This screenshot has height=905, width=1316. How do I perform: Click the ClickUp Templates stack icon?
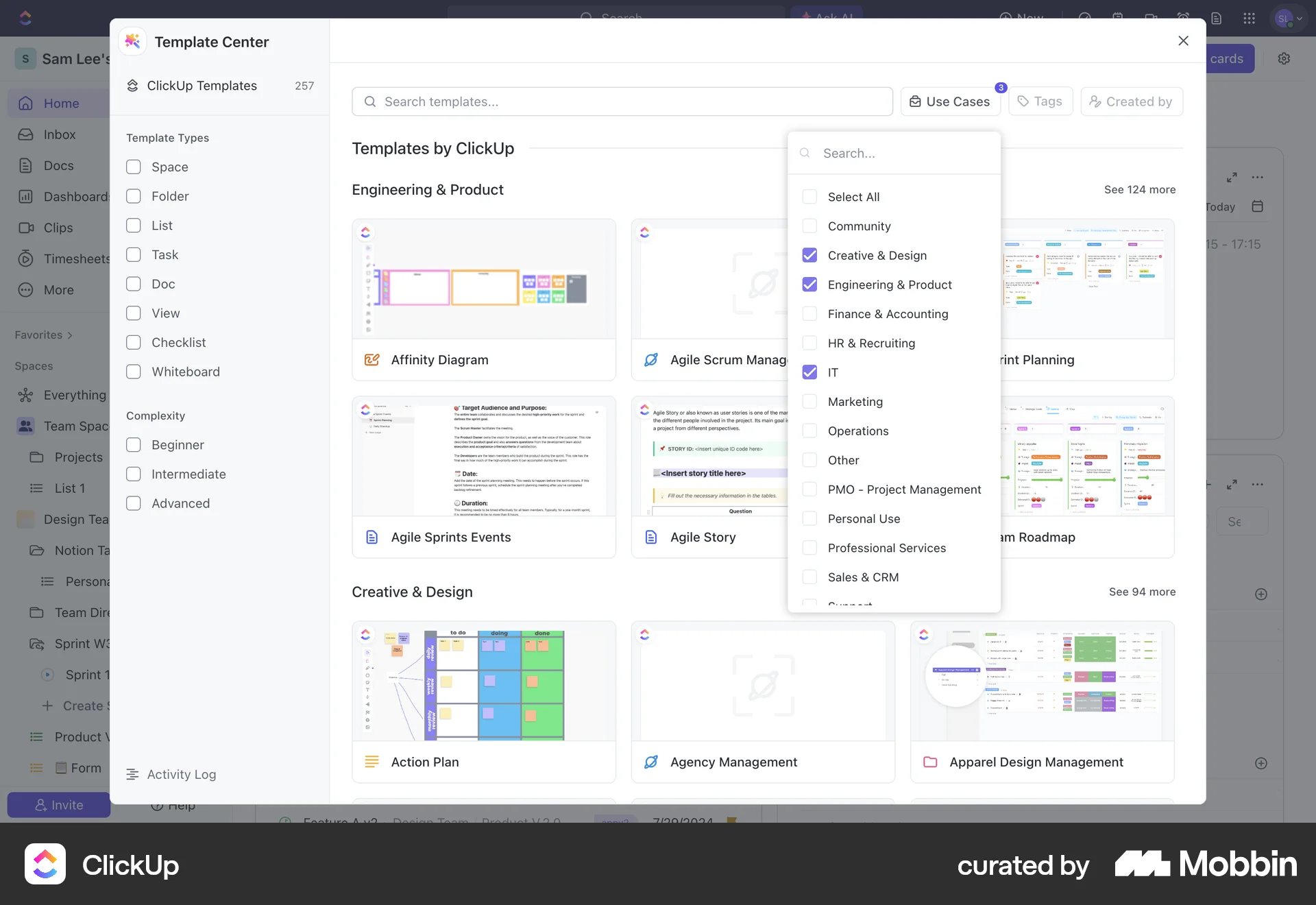coord(133,86)
